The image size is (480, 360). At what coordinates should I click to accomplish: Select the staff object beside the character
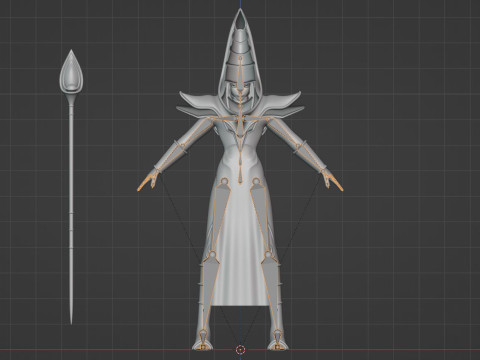point(71,187)
